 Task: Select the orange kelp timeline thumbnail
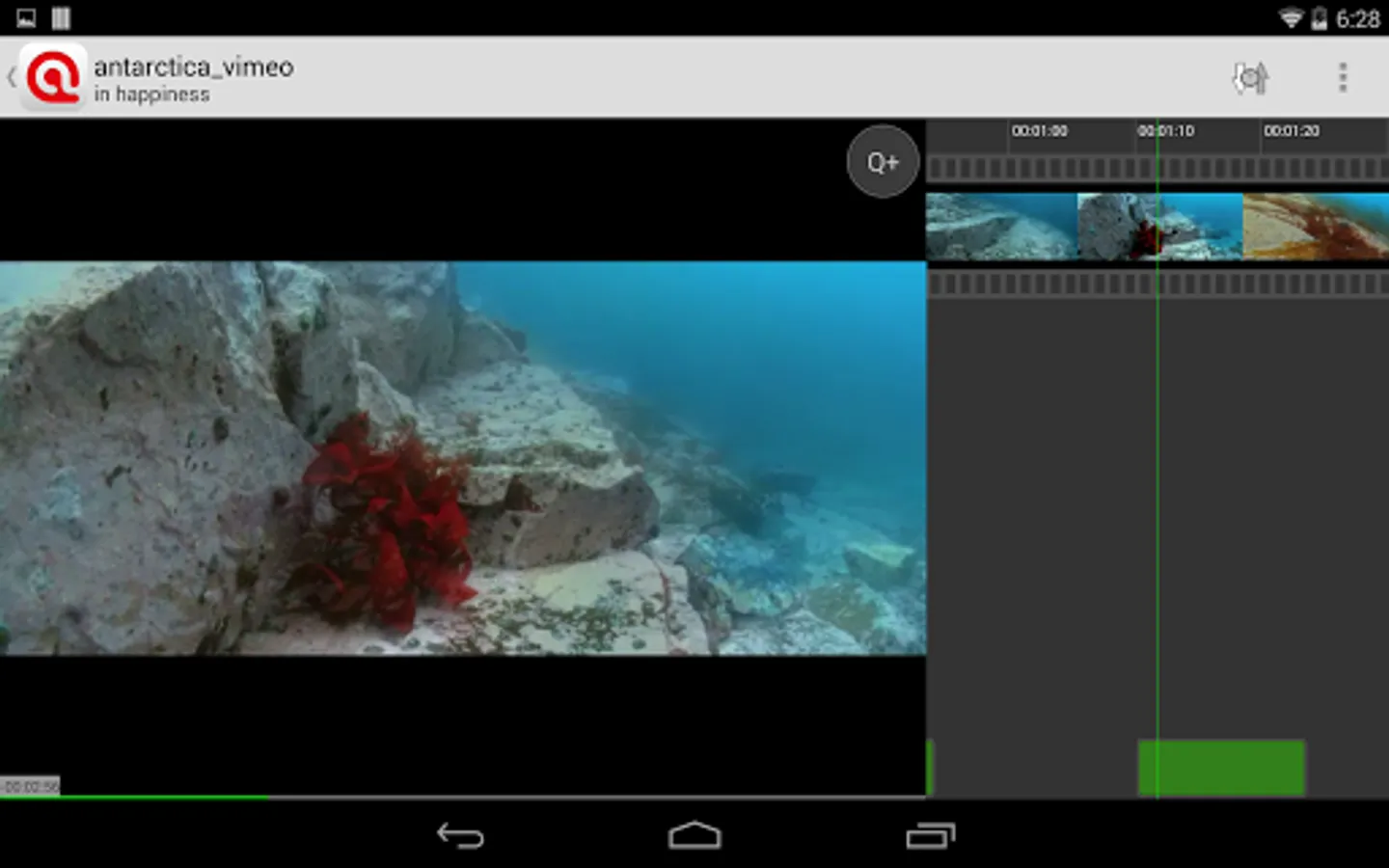coord(1316,227)
